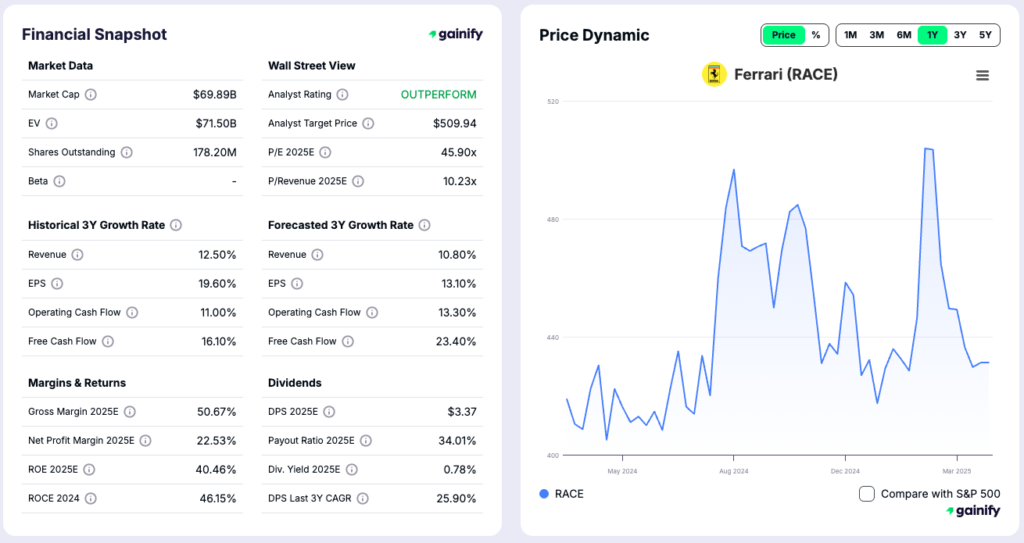This screenshot has height=543, width=1024.
Task: Click the 45.90x P/E value
Action: 458,152
